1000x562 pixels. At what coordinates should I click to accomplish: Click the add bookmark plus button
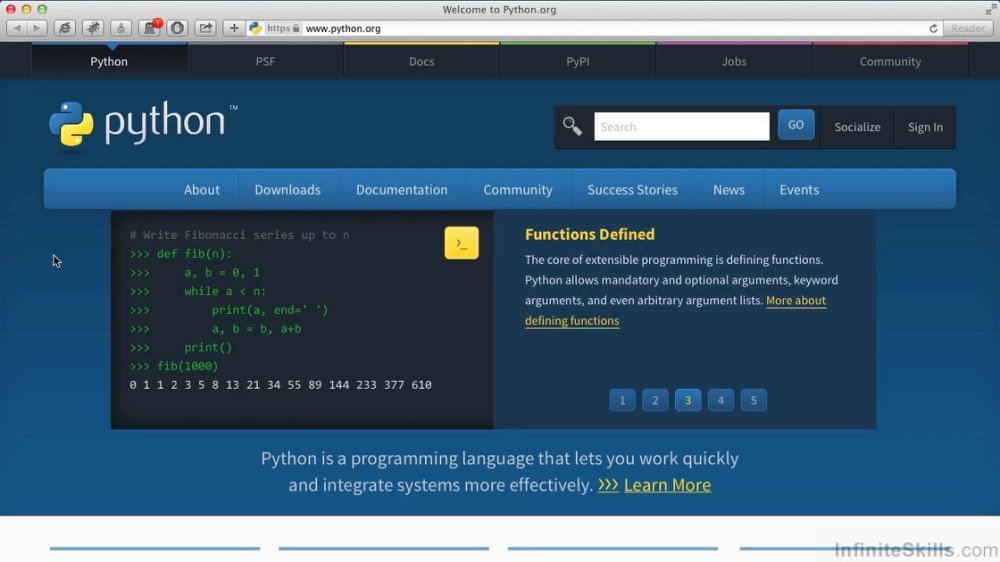[x=234, y=28]
